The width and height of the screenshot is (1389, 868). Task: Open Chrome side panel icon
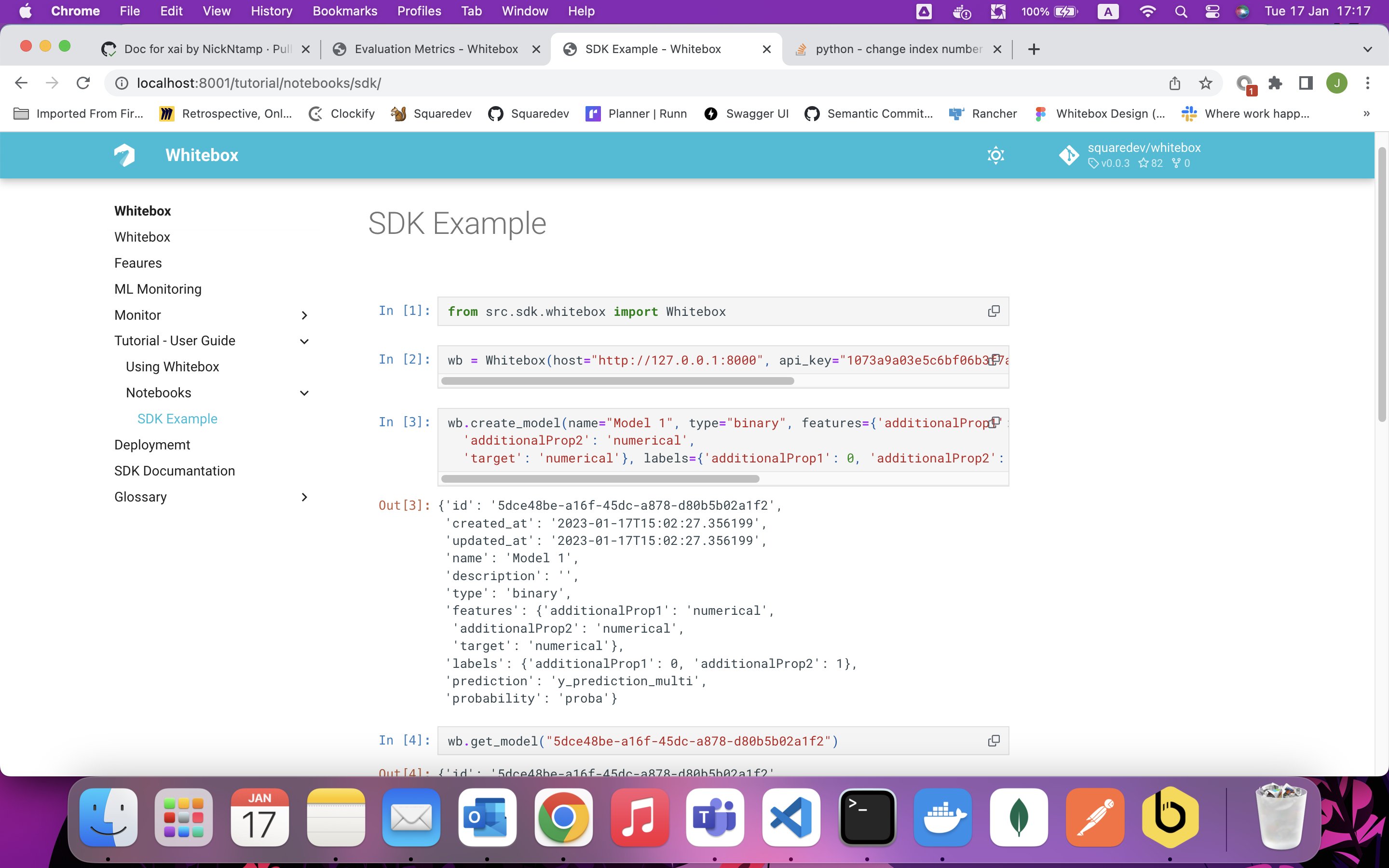(x=1306, y=83)
